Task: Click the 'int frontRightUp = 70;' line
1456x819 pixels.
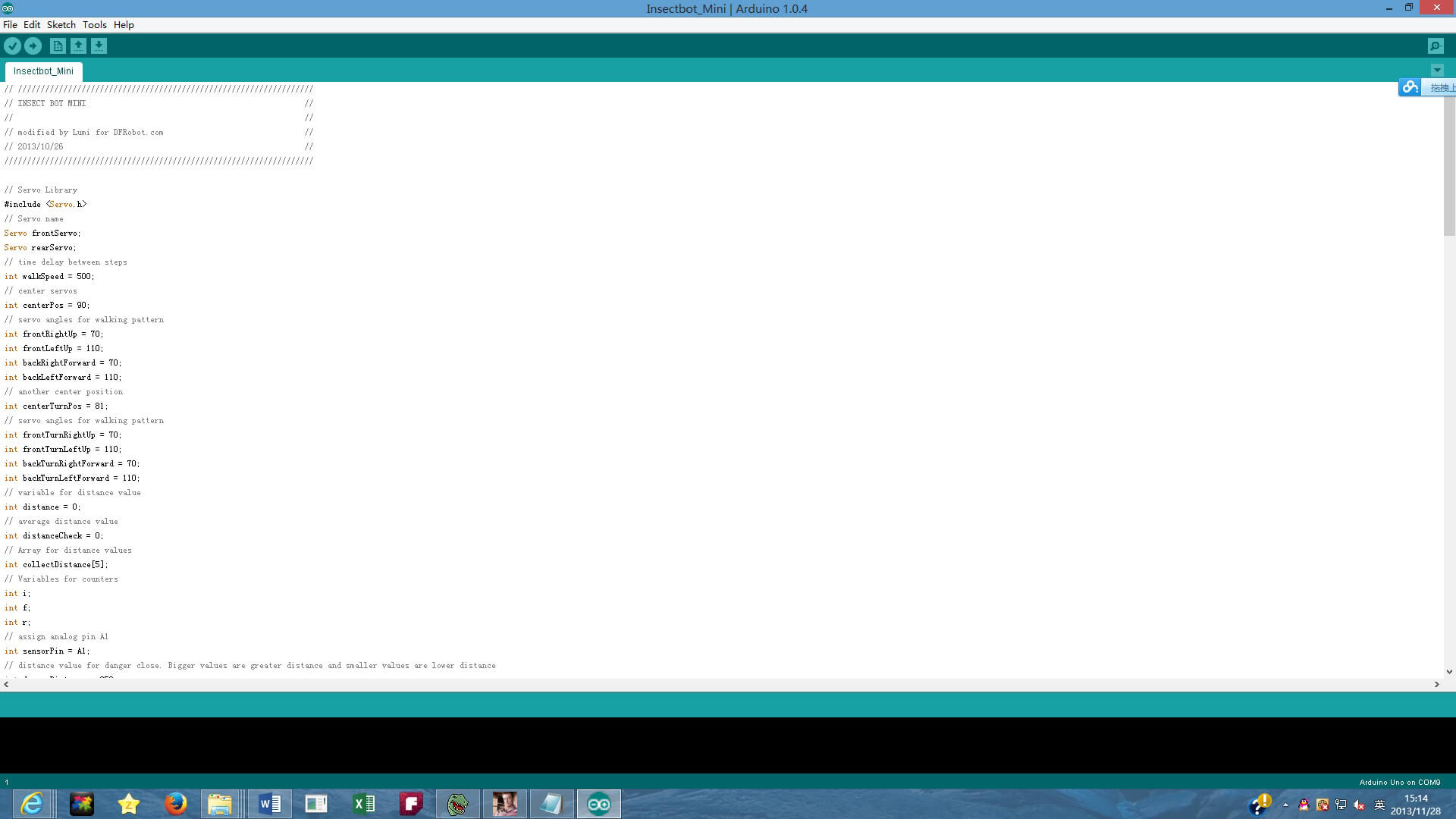Action: (54, 334)
